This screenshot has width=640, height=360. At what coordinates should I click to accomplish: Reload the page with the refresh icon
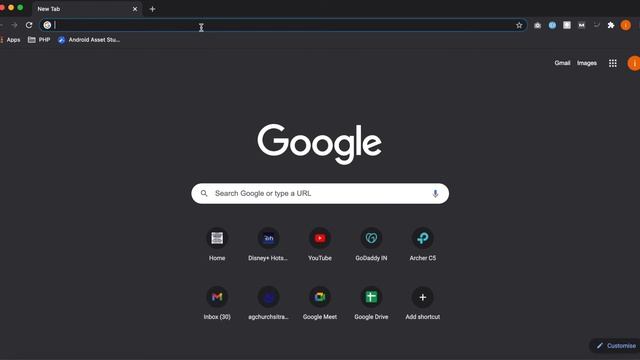coord(29,25)
